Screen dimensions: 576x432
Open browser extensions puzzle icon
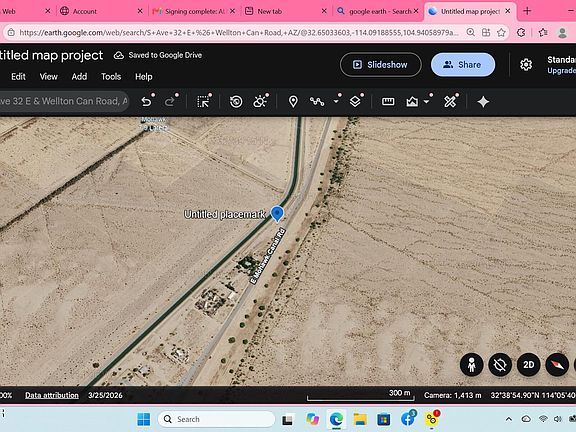point(521,33)
